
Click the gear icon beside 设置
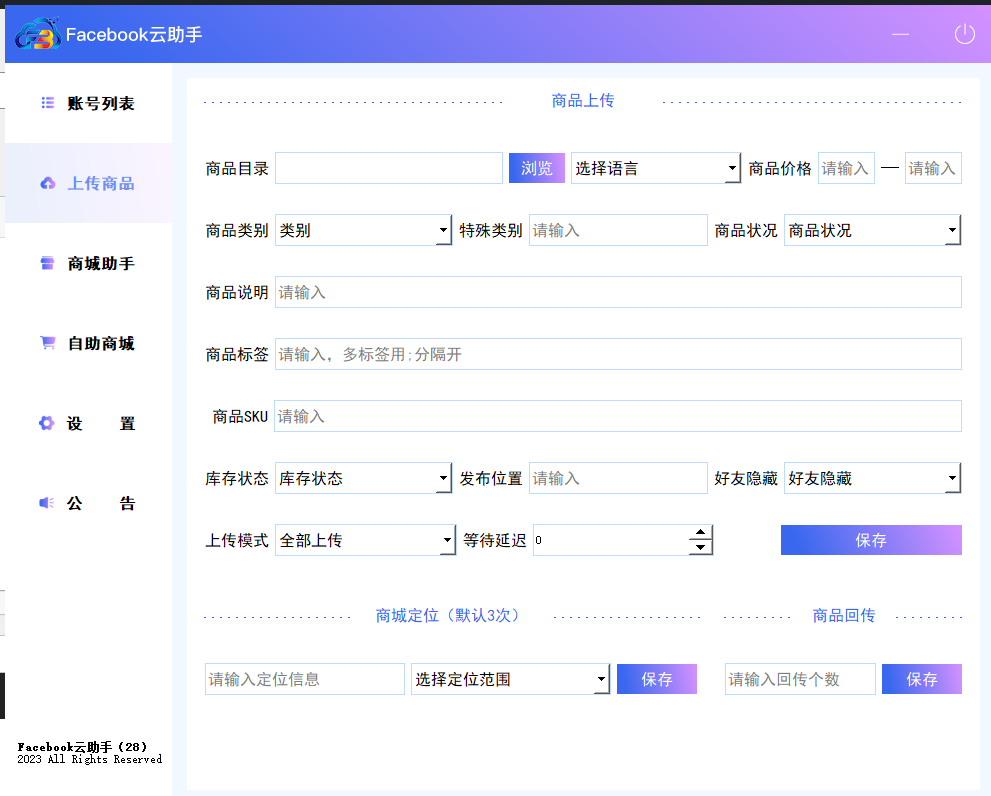[47, 423]
